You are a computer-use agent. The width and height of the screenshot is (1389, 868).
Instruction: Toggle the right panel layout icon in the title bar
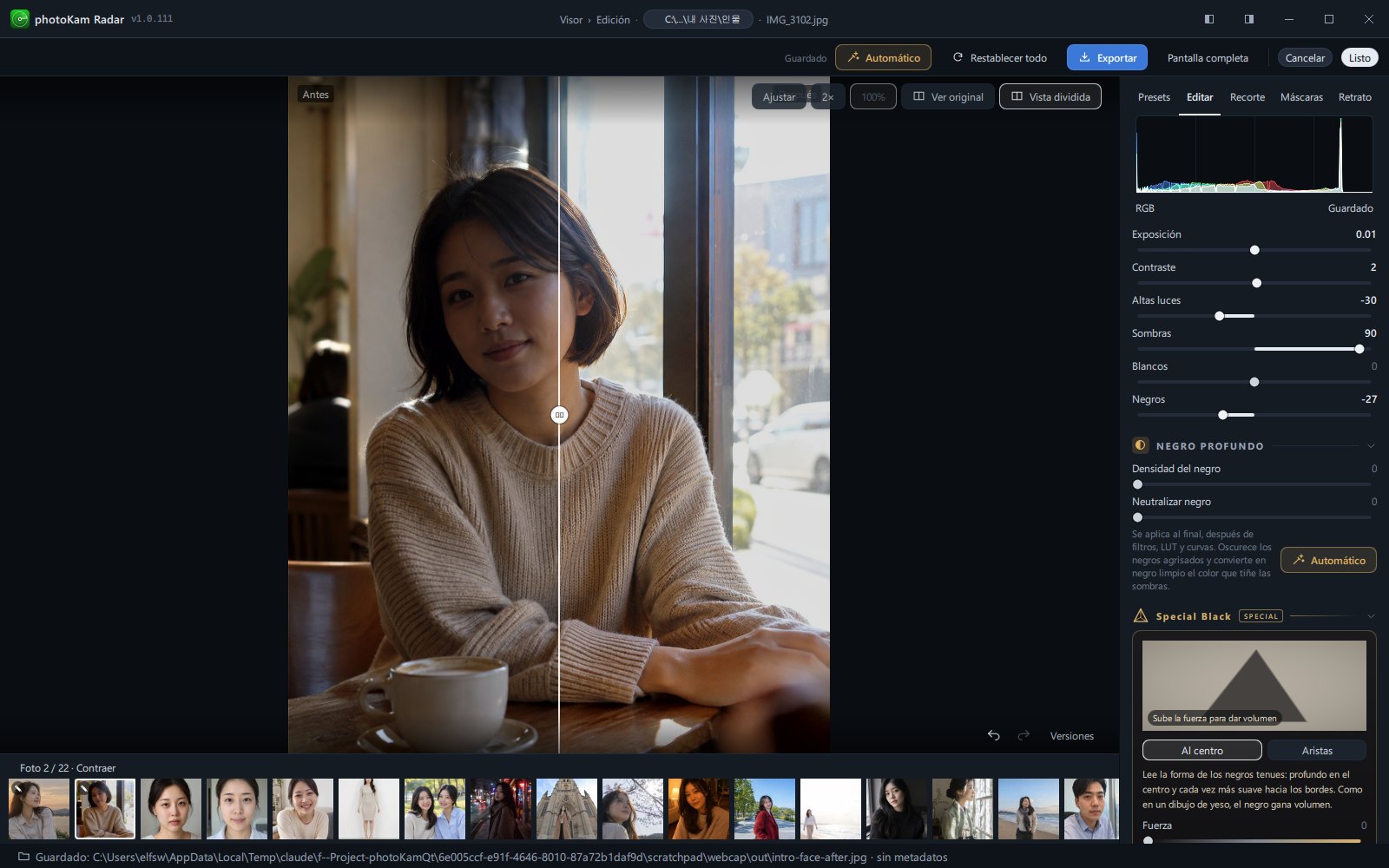click(1248, 19)
